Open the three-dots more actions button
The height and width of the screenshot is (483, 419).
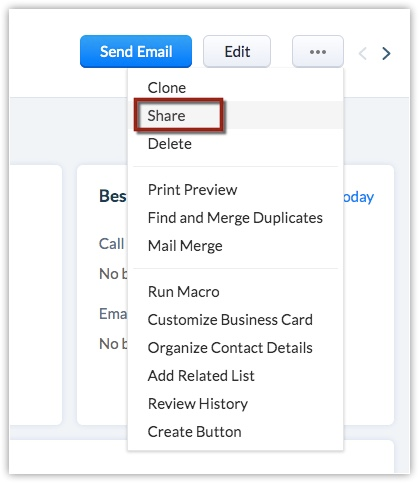coord(318,52)
